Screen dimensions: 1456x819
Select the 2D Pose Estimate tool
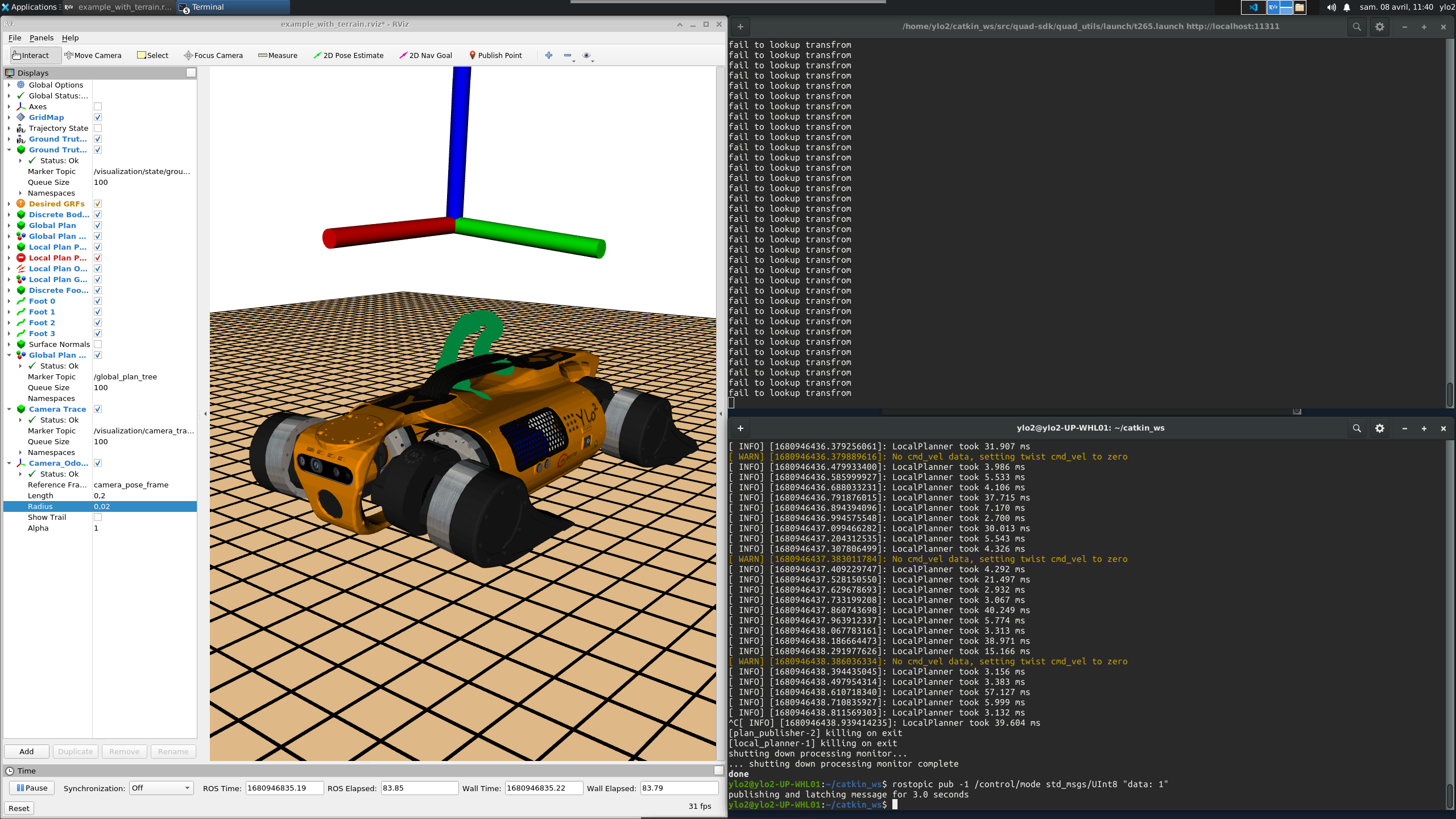point(349,55)
